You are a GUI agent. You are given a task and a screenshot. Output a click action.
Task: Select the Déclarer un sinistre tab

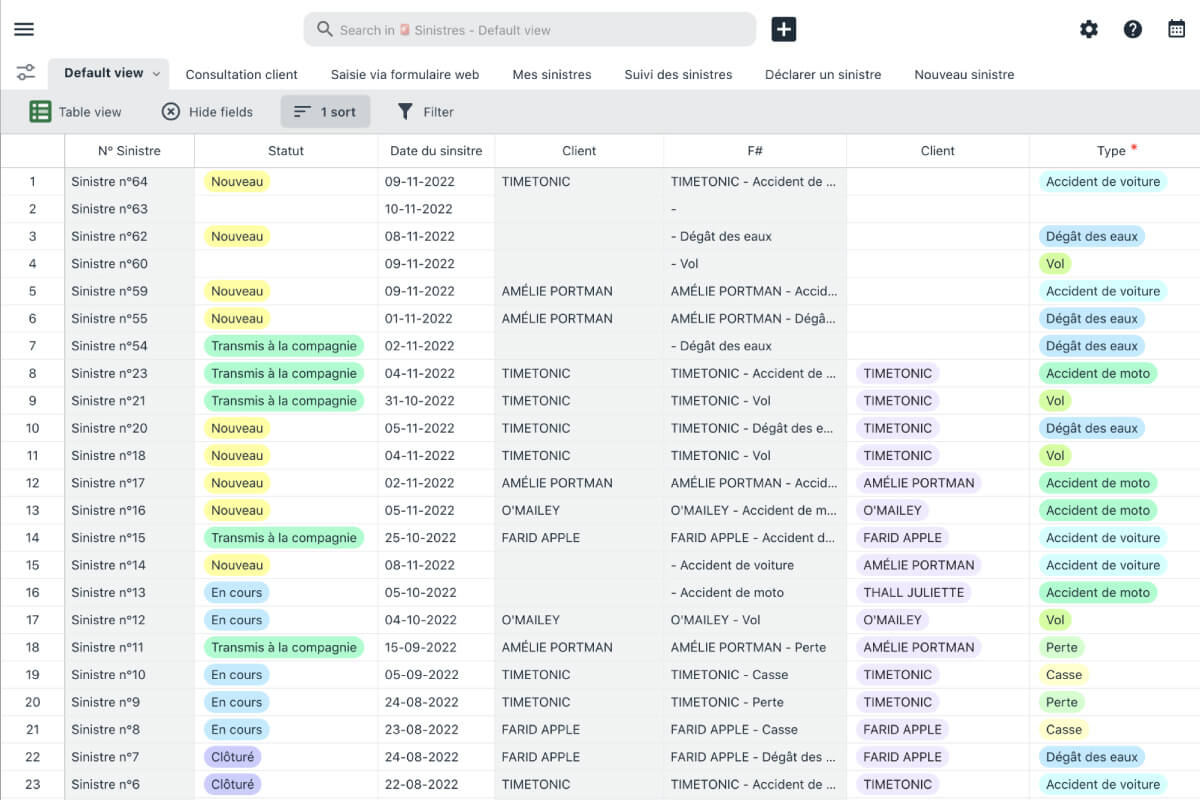click(x=823, y=74)
